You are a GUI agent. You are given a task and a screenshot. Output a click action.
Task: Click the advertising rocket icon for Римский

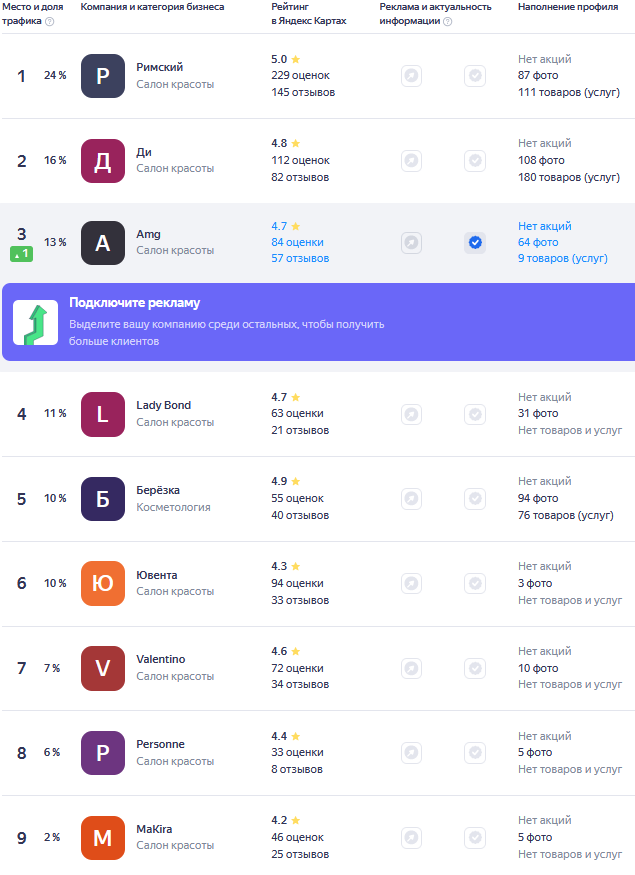pos(411,76)
